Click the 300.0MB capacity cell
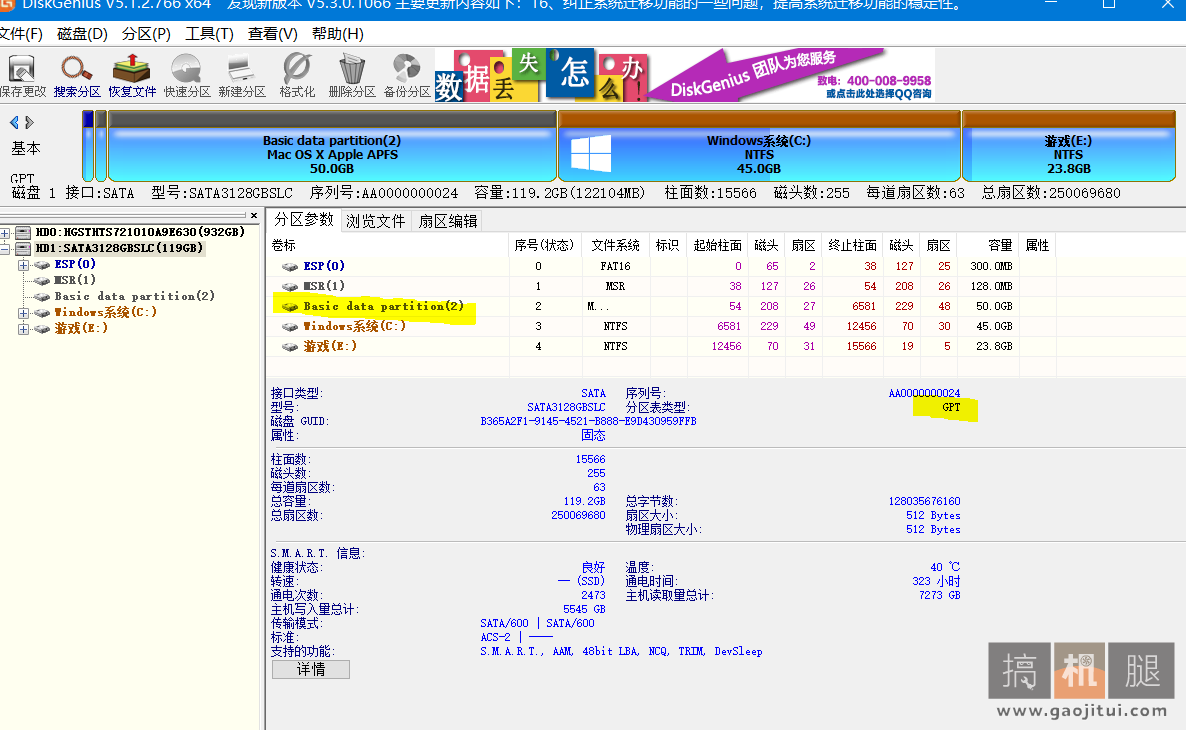Screen dimensions: 1186x730 (x=991, y=266)
